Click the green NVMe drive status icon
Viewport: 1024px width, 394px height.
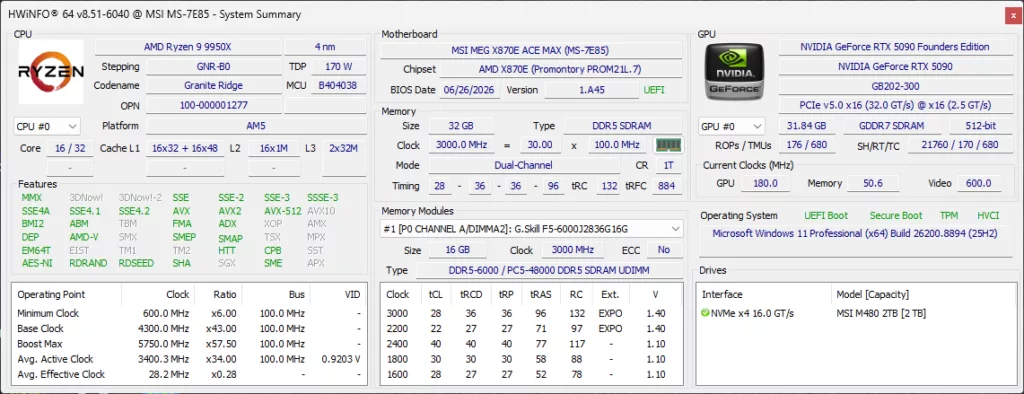705,314
